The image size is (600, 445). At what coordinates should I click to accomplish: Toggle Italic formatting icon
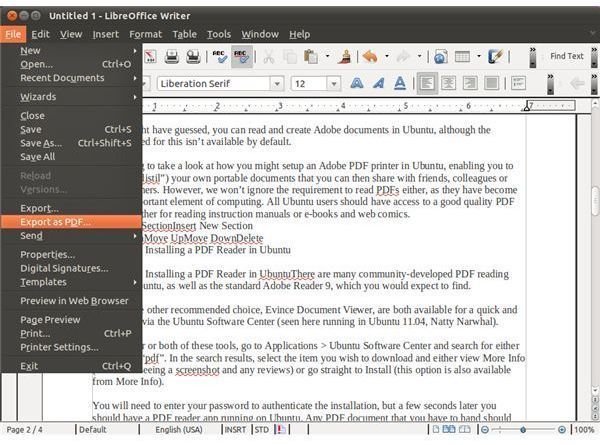pos(378,83)
